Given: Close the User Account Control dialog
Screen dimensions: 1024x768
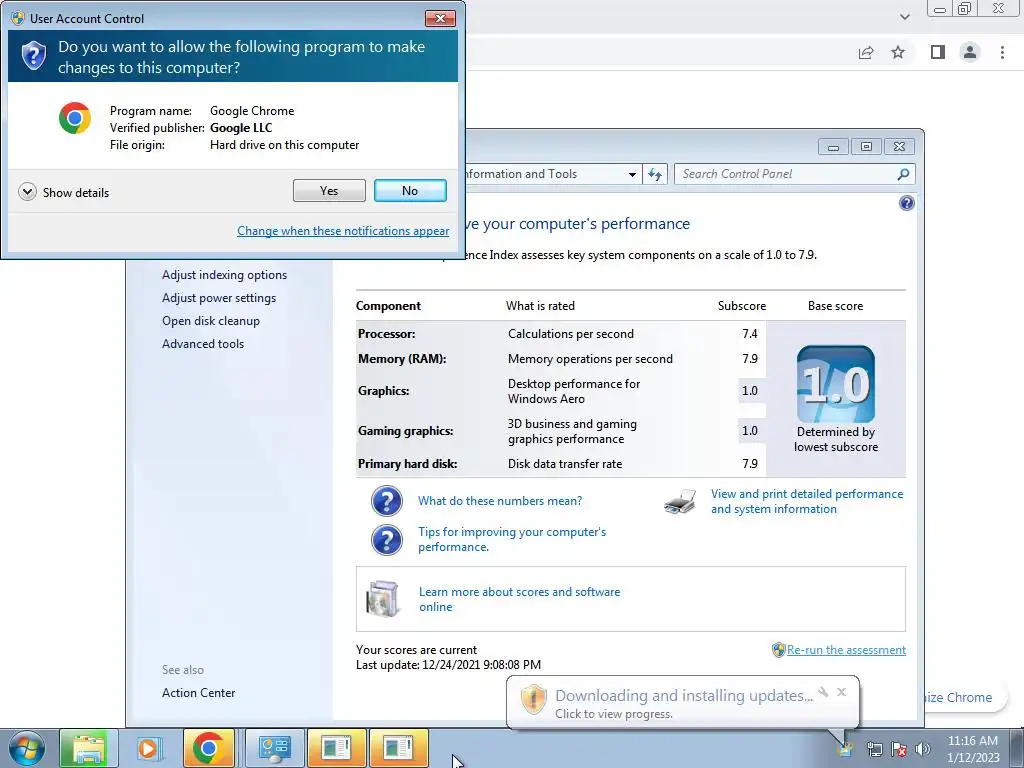Looking at the screenshot, I should tap(440, 18).
